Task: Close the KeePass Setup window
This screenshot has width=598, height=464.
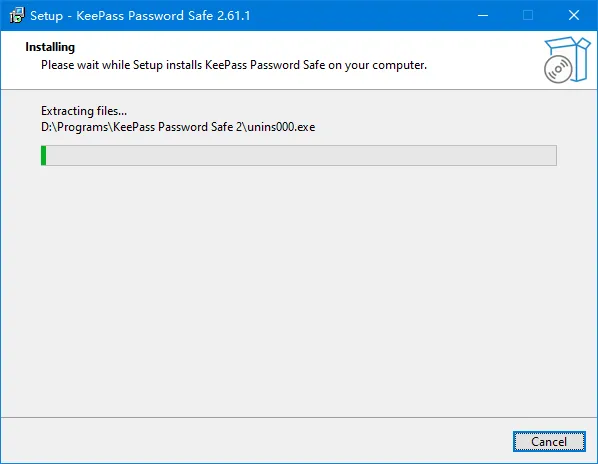Action: [574, 15]
